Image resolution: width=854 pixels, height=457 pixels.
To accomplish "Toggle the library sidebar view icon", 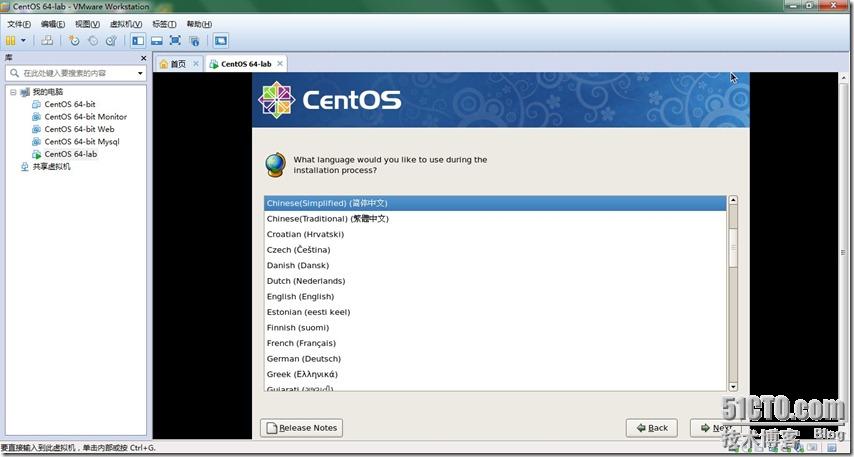I will (x=138, y=40).
